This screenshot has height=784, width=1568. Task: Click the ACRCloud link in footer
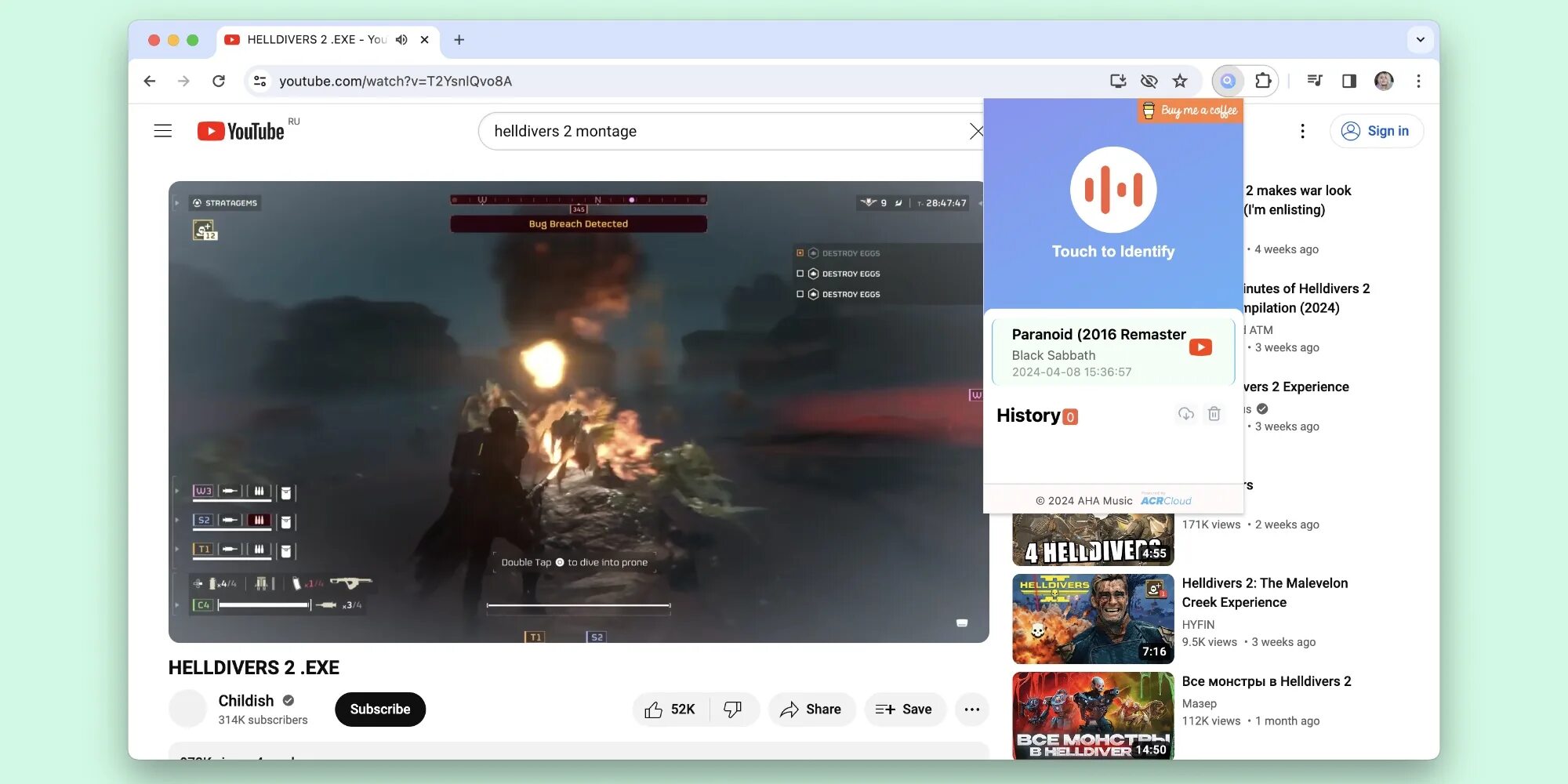click(x=1166, y=500)
